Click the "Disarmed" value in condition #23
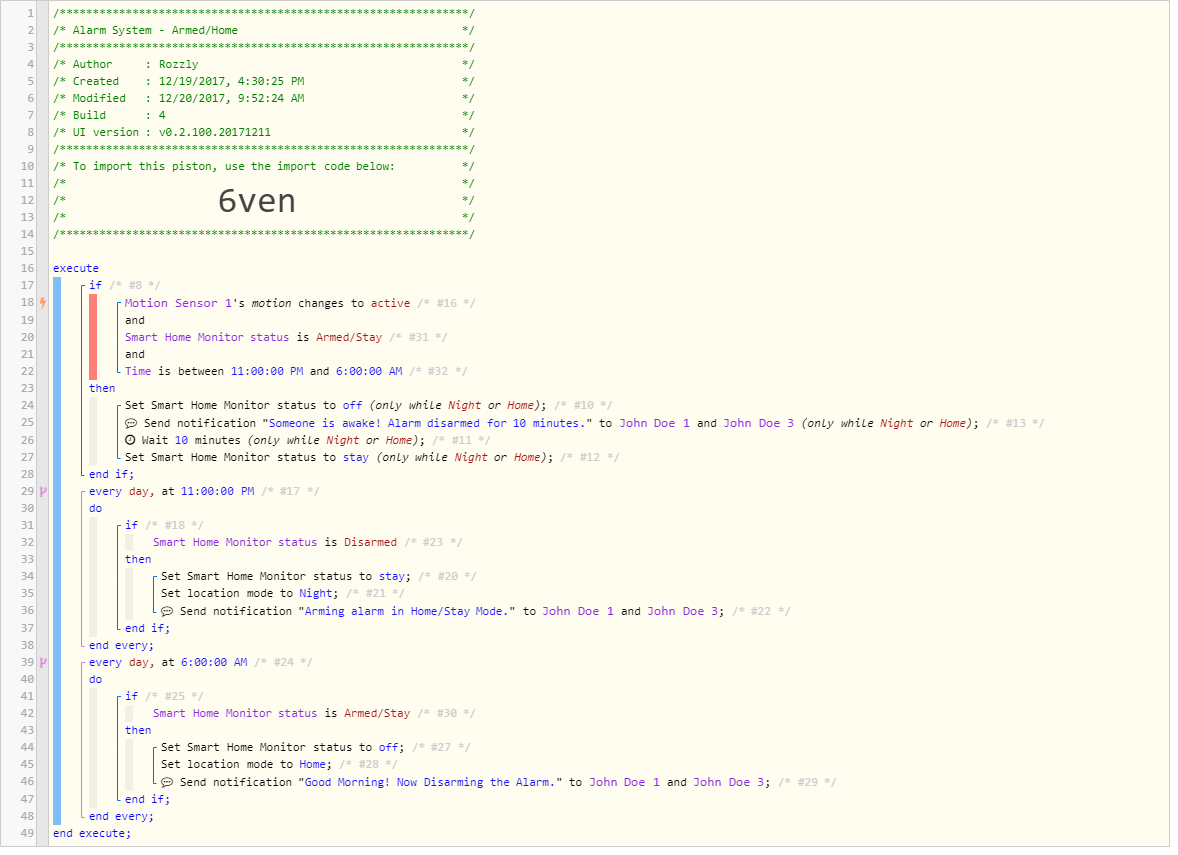Image resolution: width=1178 pixels, height=855 pixels. 370,542
